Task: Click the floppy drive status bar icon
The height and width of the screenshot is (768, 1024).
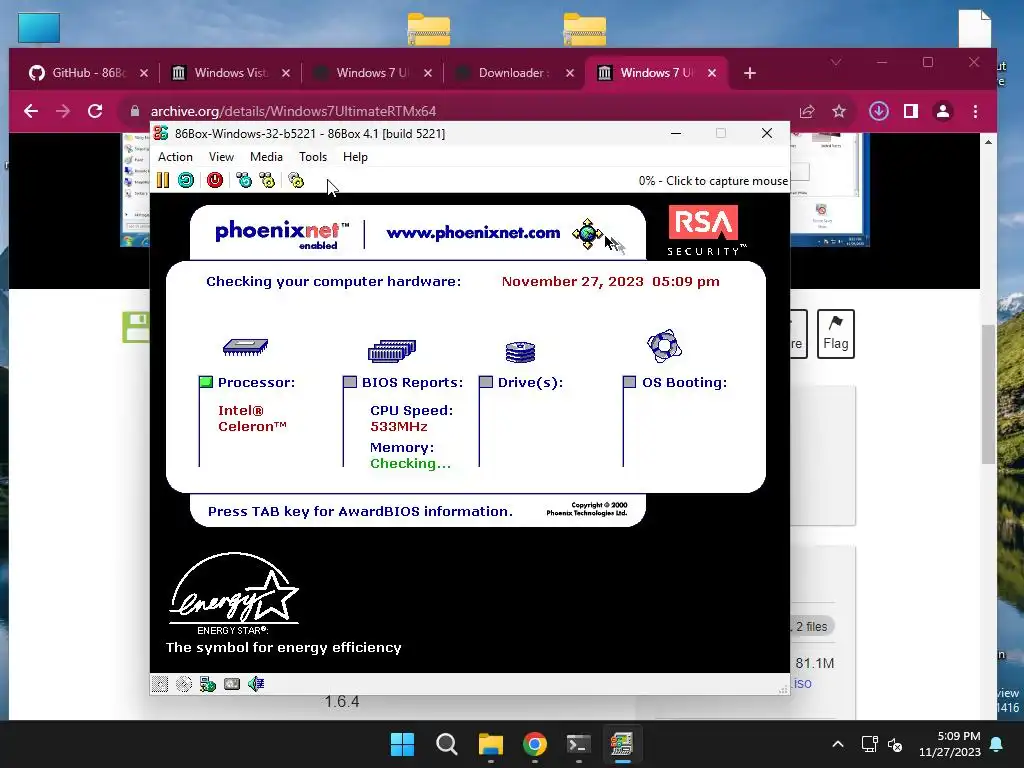Action: [x=160, y=684]
